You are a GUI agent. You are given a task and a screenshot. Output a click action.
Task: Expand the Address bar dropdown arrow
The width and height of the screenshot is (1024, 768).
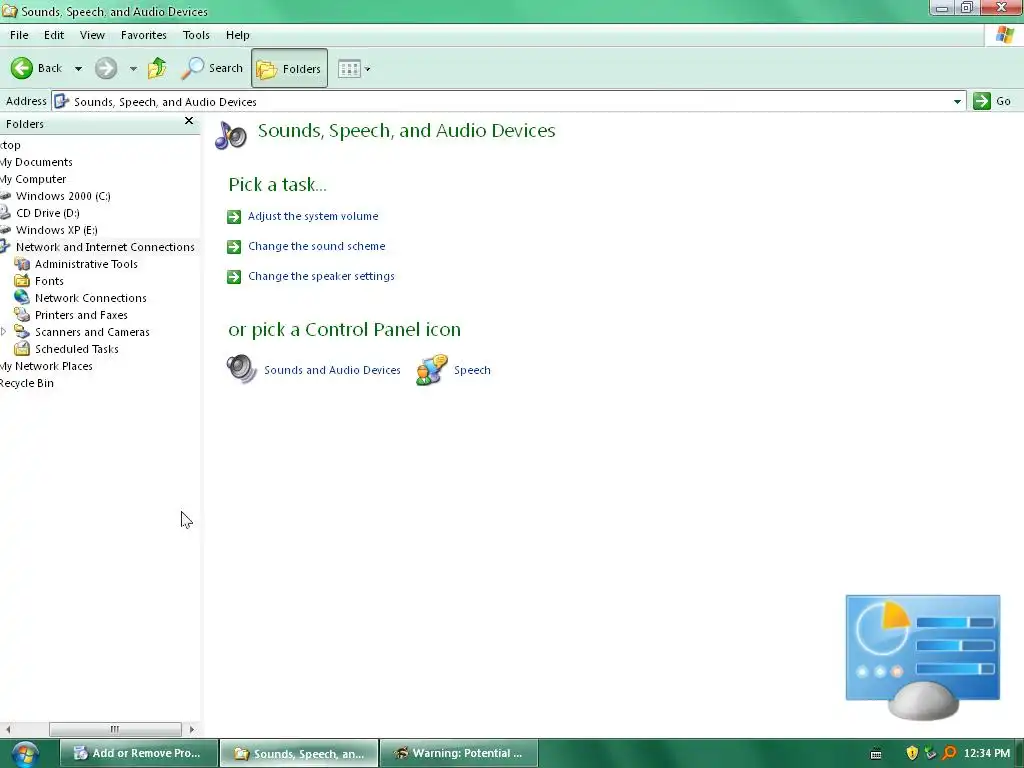click(x=957, y=102)
